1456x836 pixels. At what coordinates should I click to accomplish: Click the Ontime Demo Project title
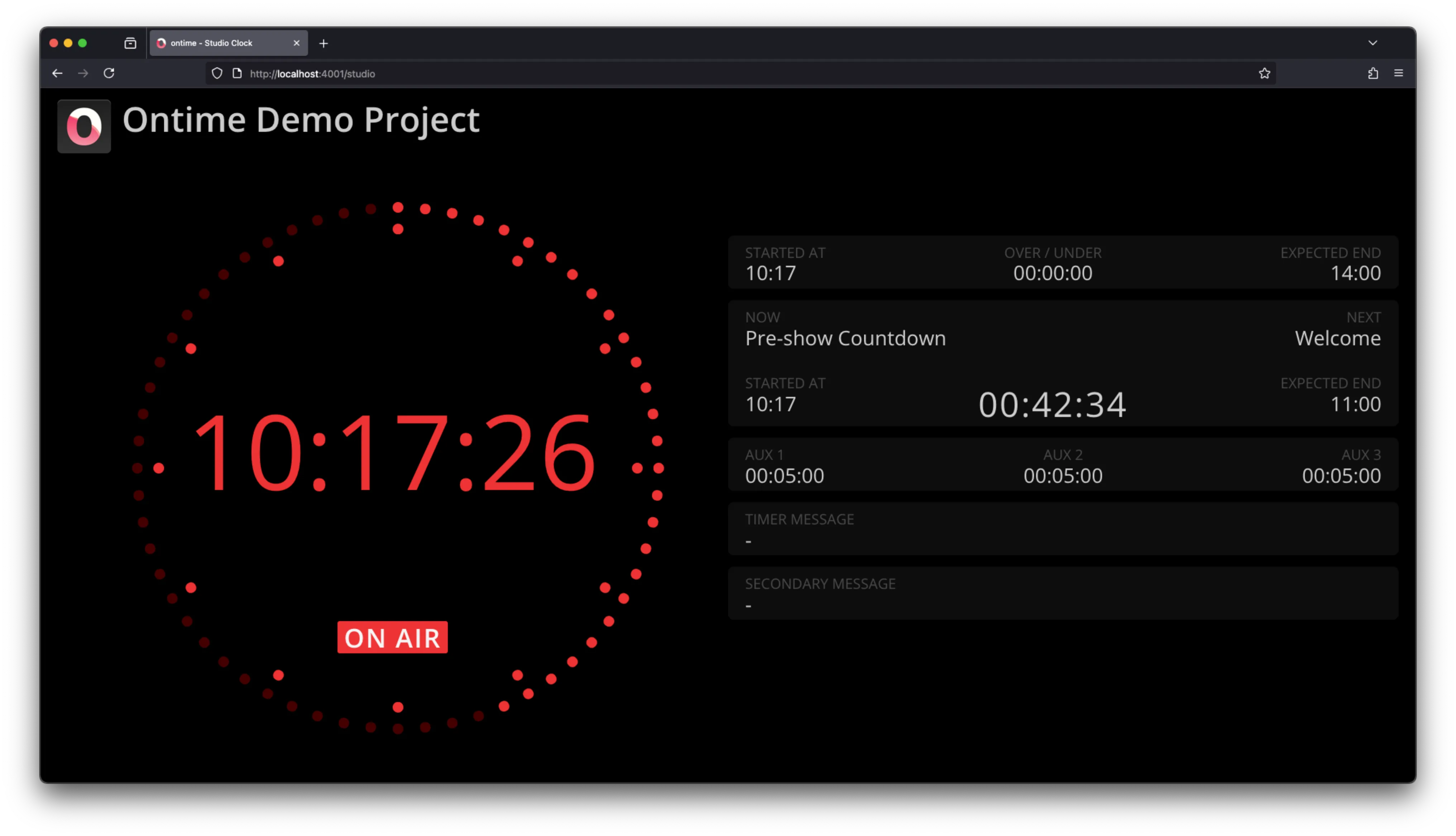pyautogui.click(x=301, y=121)
